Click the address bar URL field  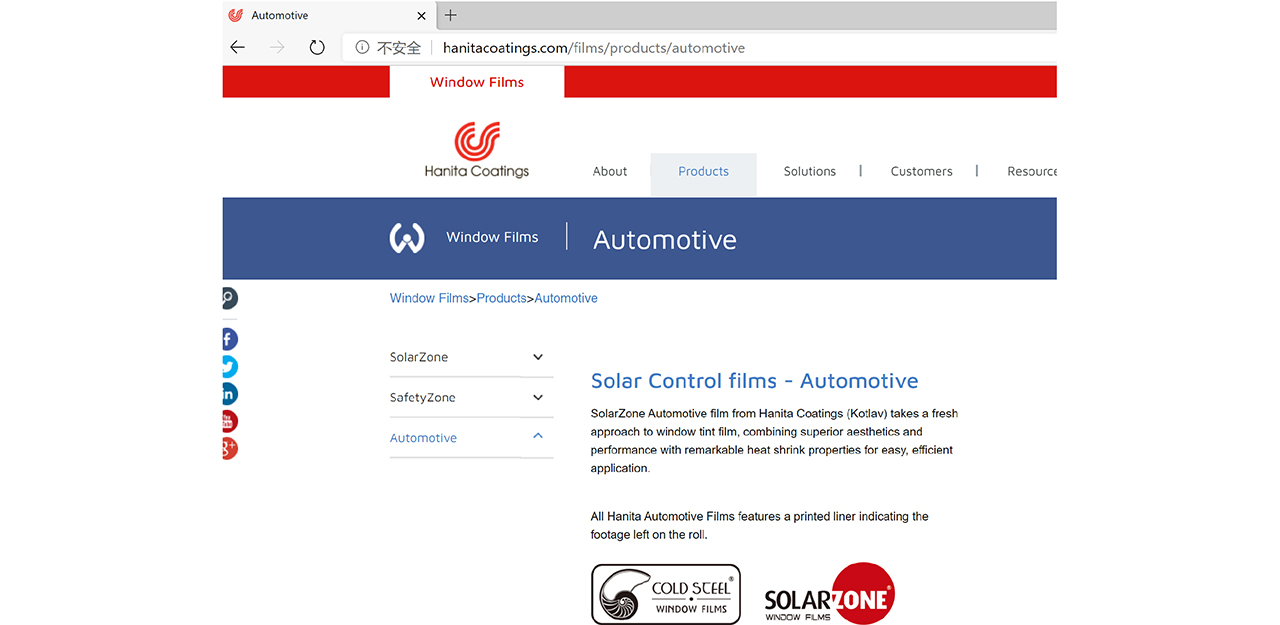(x=700, y=48)
